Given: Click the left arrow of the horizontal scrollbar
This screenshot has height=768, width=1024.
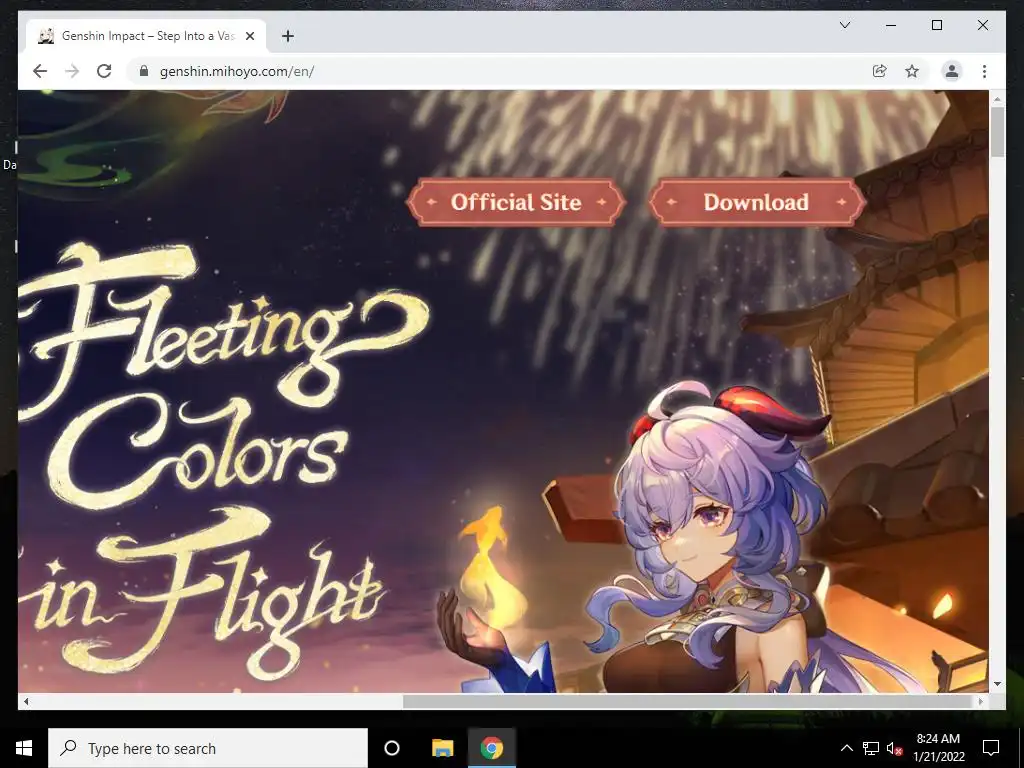Looking at the screenshot, I should (x=26, y=701).
